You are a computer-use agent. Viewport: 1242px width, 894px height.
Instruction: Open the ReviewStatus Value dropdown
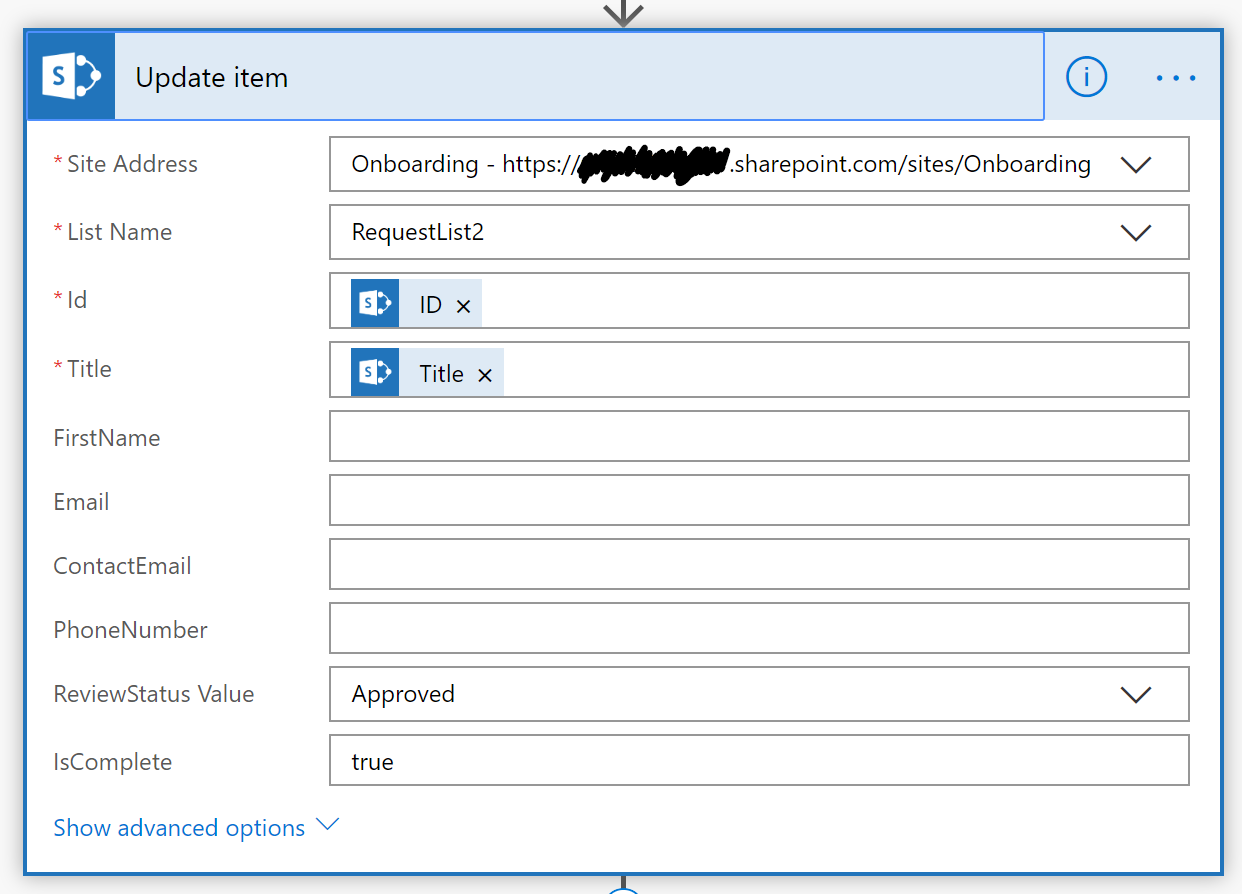pos(1136,694)
